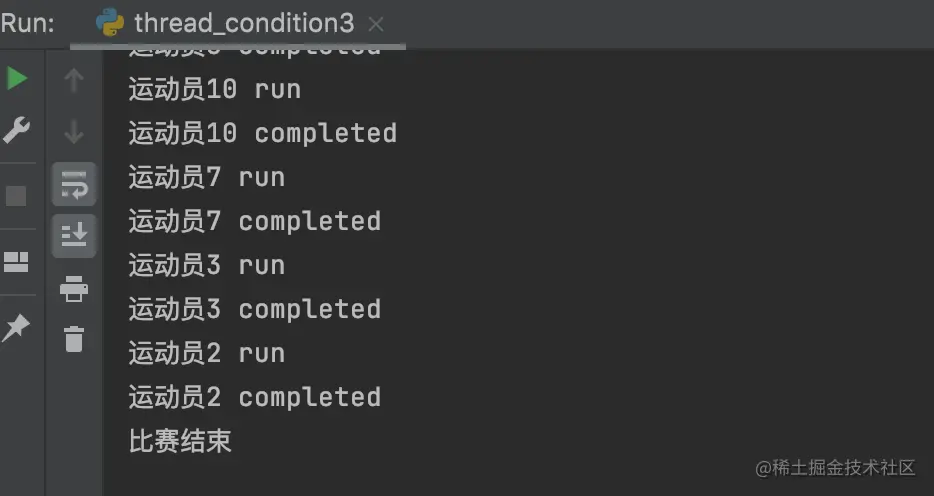
Task: Click the Python icon on the thread_condition3 tab
Action: 110,23
